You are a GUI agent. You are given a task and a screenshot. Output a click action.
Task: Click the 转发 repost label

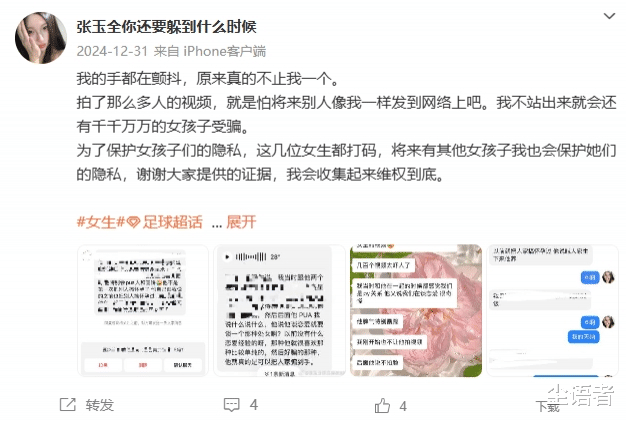[x=100, y=405]
